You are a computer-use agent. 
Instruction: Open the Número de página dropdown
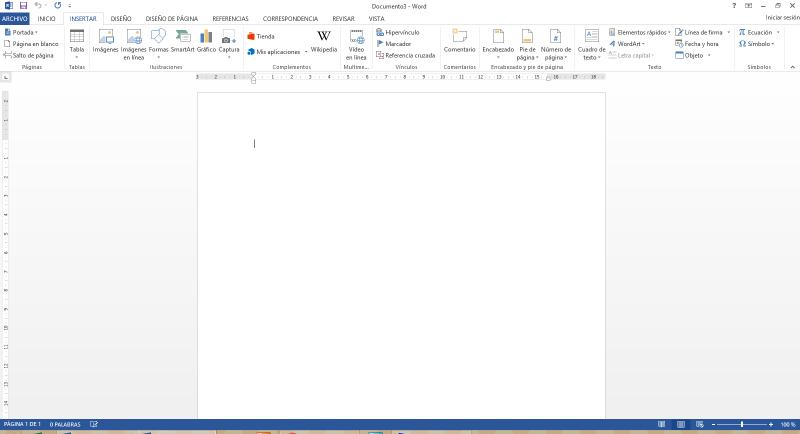coord(556,44)
